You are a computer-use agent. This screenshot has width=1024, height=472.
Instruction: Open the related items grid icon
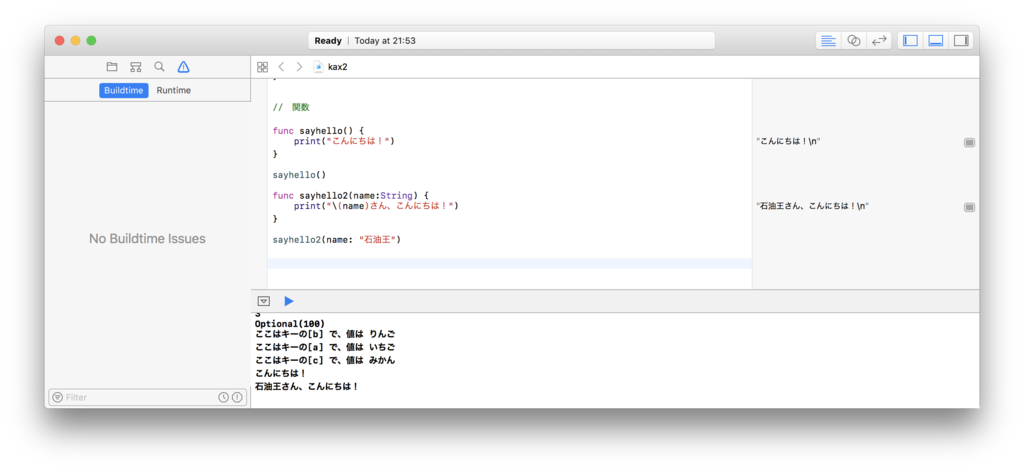click(263, 67)
